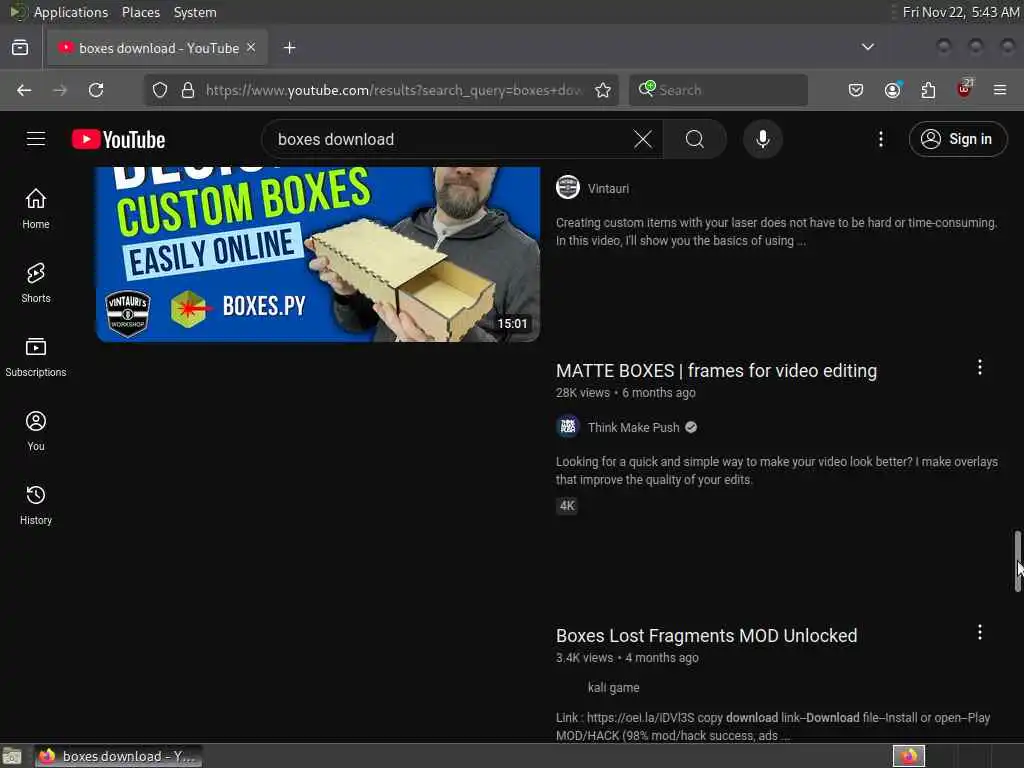This screenshot has height=768, width=1024.
Task: Open the YouTube hamburger guide menu
Action: (36, 139)
